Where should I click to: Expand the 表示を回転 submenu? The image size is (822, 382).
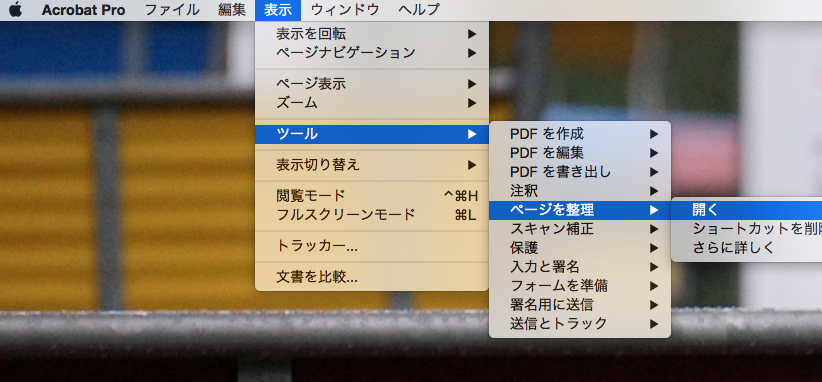(x=372, y=34)
